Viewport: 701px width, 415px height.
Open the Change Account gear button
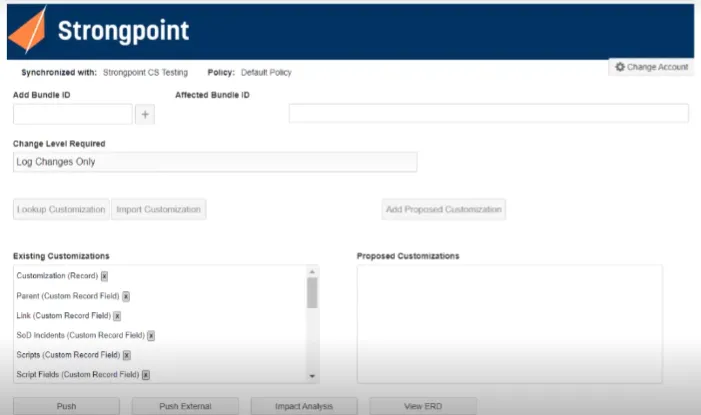pyautogui.click(x=651, y=67)
